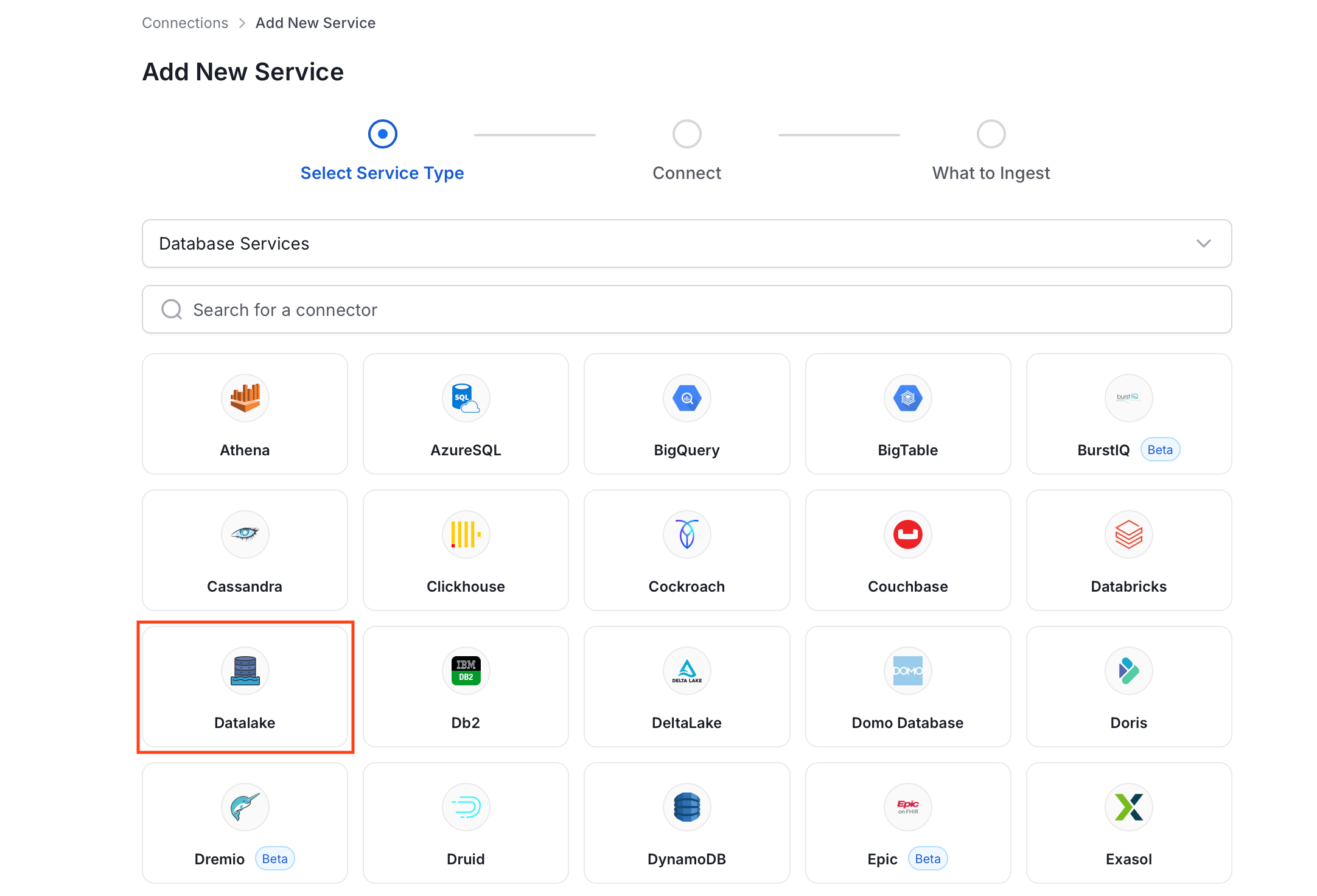1317x896 pixels.
Task: Pick the Doris connector icon
Action: [1128, 671]
